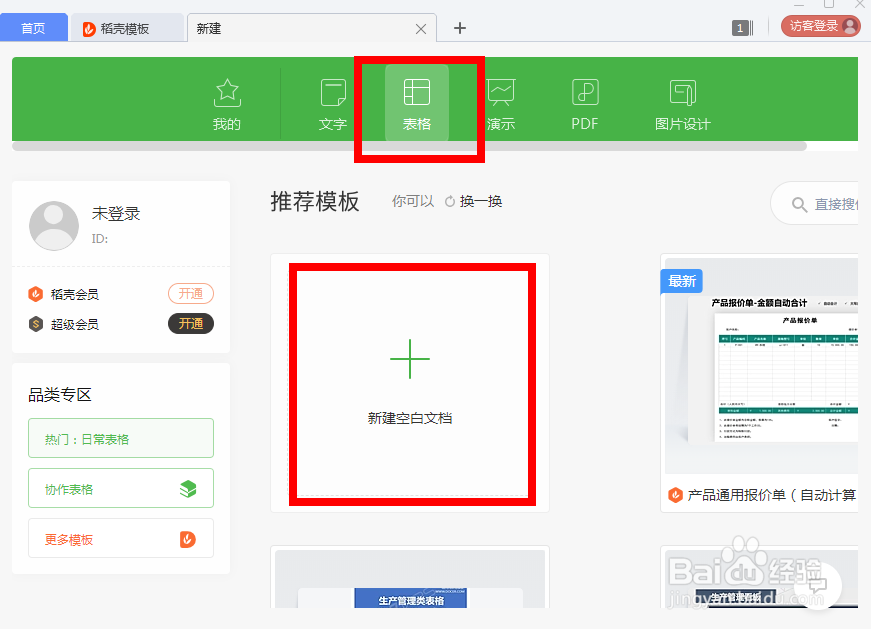Click 开通 to activate 稻壳会员
Viewport: 871px width, 629px height.
click(x=190, y=293)
